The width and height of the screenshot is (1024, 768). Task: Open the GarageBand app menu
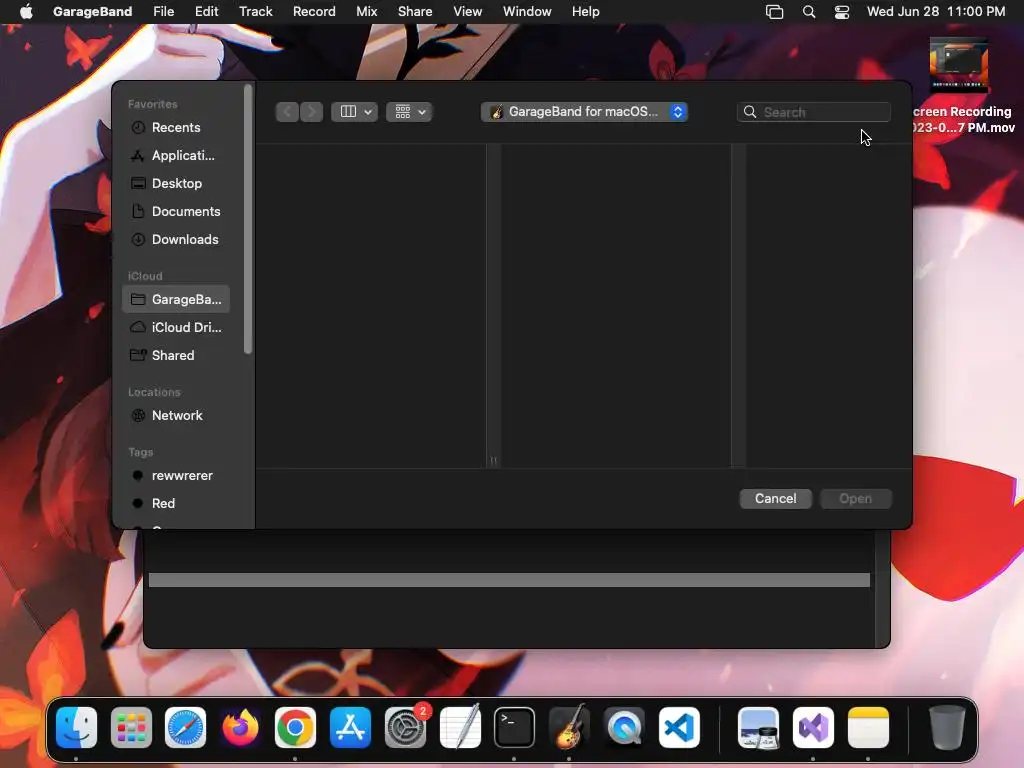pos(92,12)
